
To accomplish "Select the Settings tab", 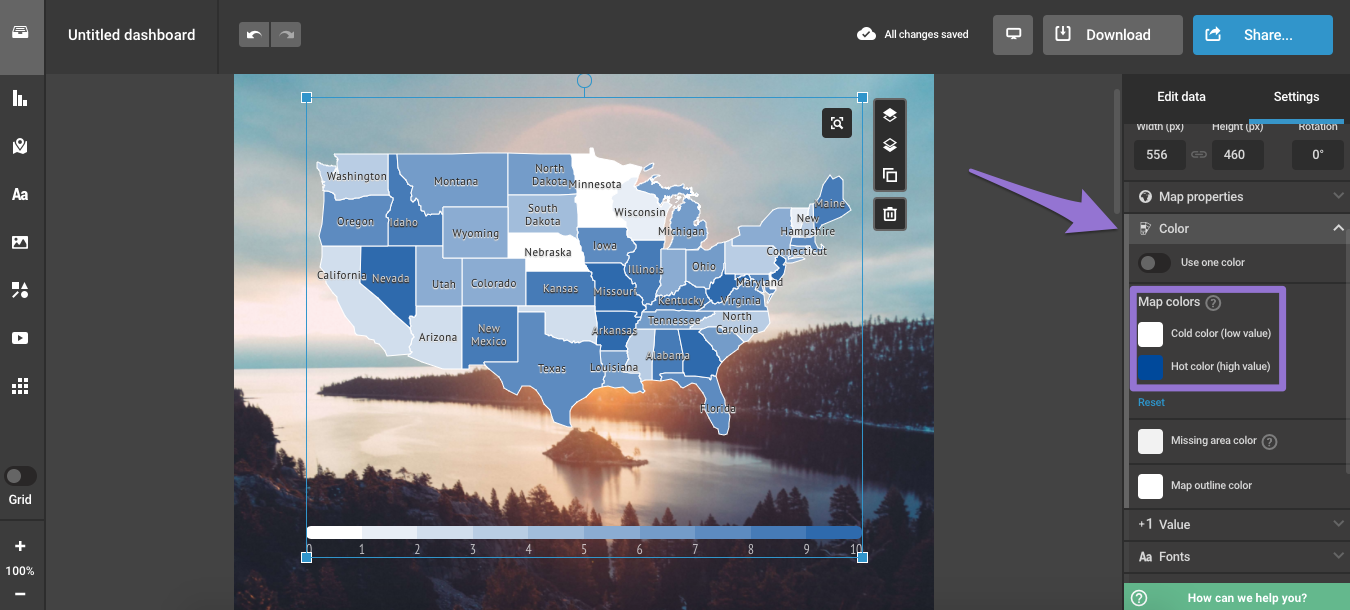I will [x=1296, y=97].
